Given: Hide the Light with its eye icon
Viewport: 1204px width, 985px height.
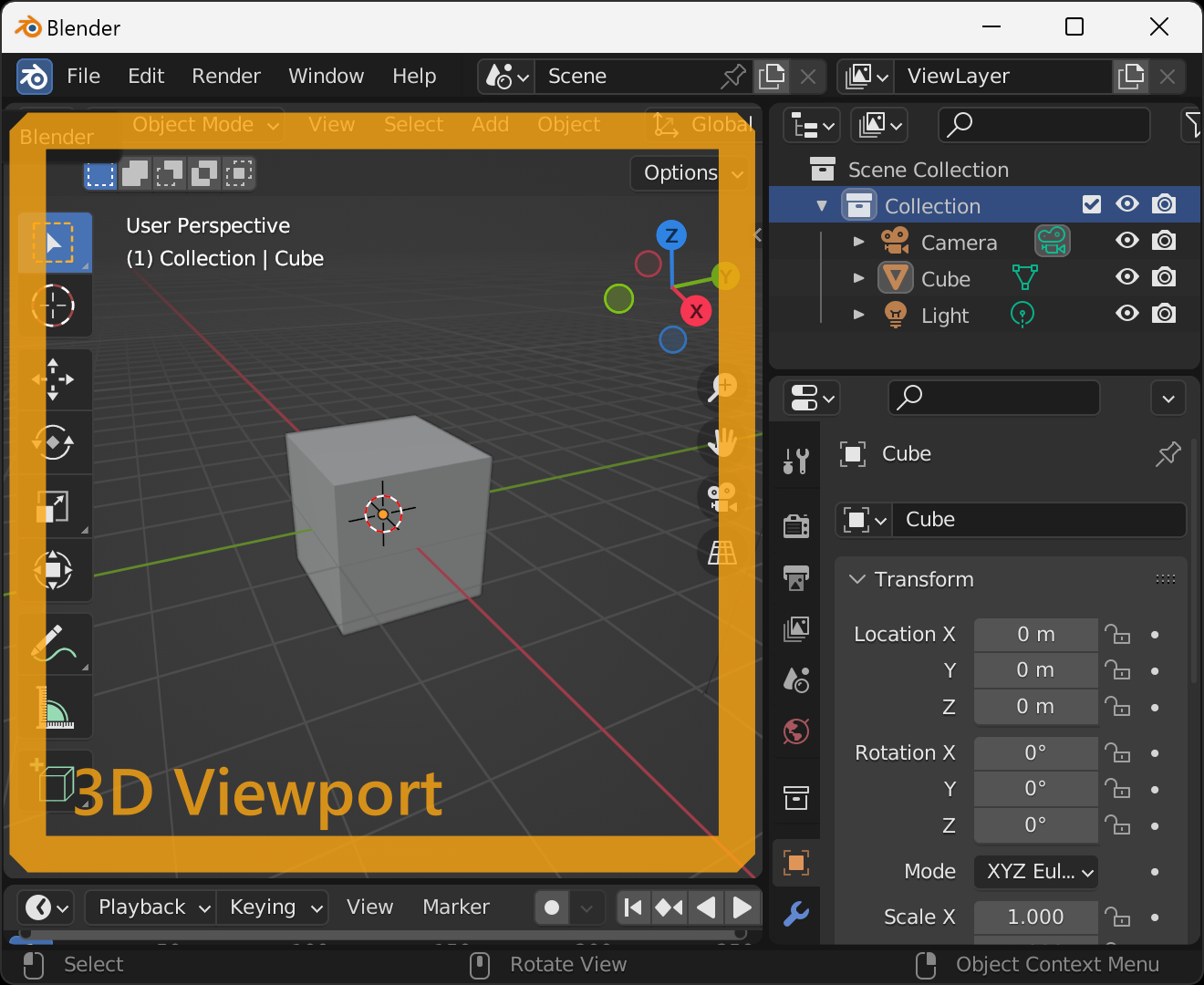Looking at the screenshot, I should click(1127, 314).
